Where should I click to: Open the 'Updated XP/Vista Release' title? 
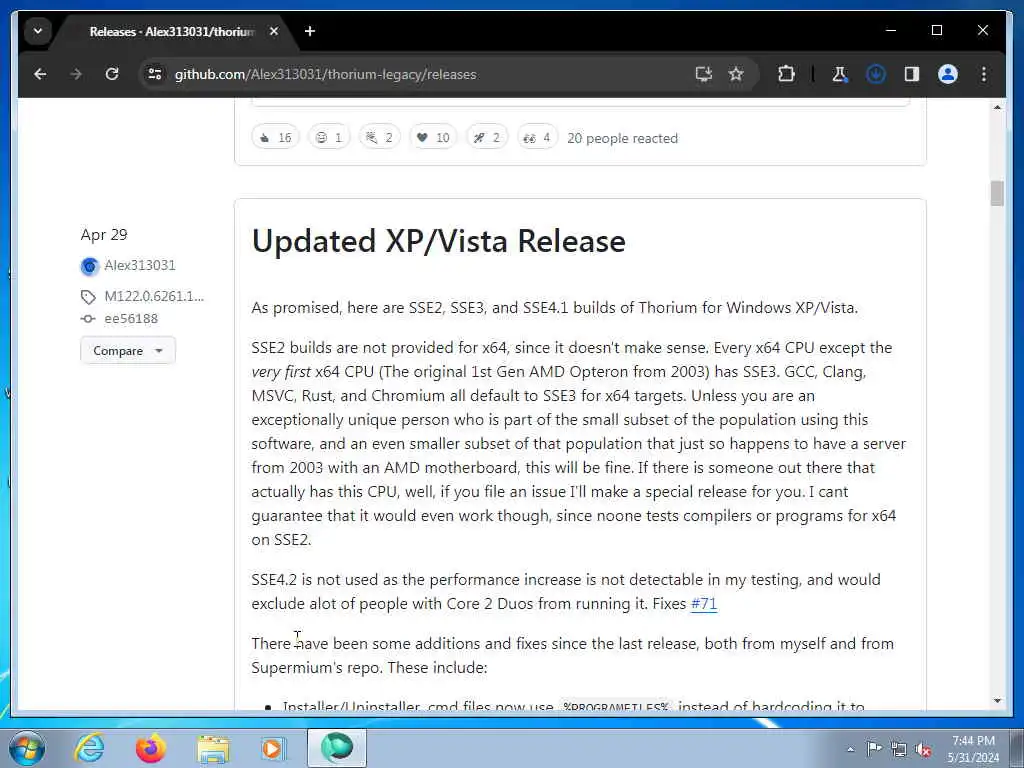coord(438,241)
